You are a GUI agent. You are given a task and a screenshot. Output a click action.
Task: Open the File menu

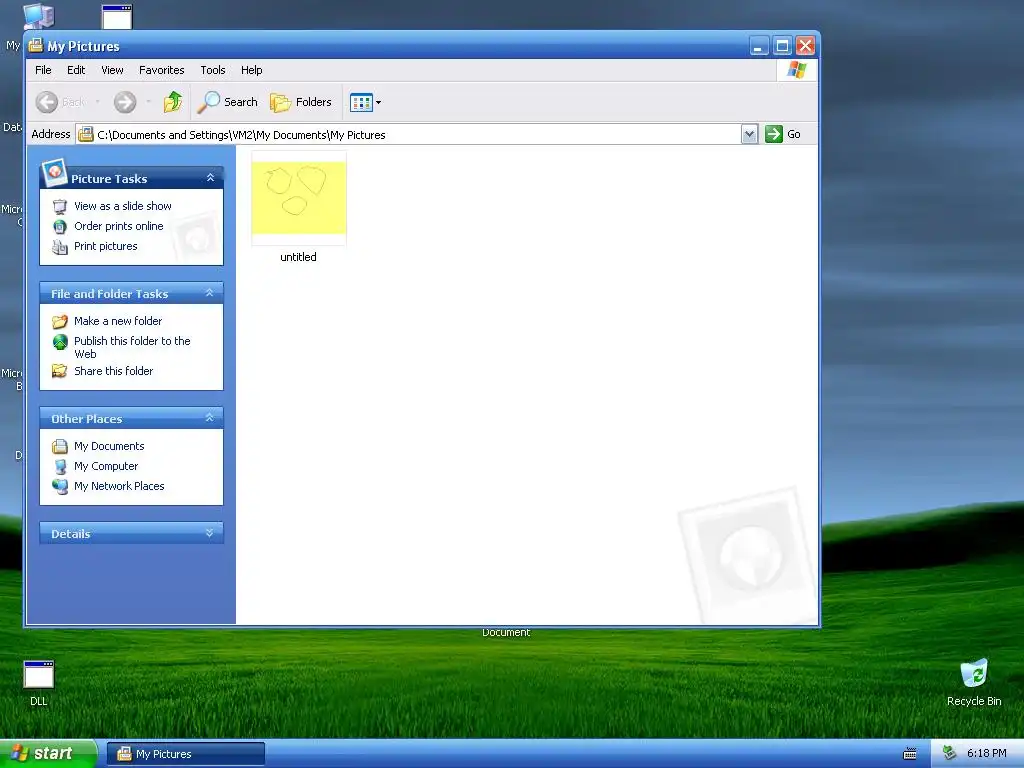coord(43,70)
